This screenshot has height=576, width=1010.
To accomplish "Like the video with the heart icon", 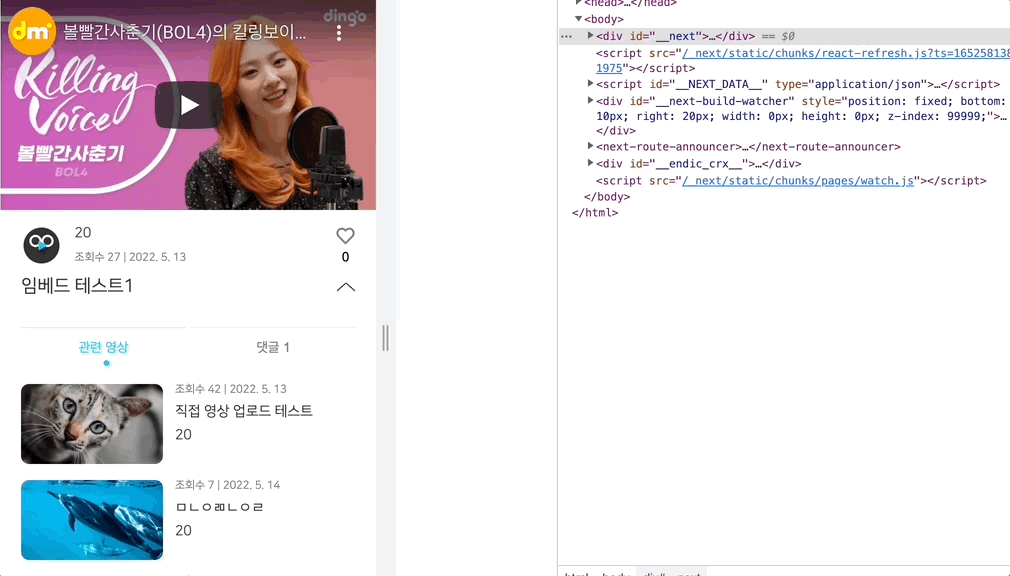I will coord(345,236).
